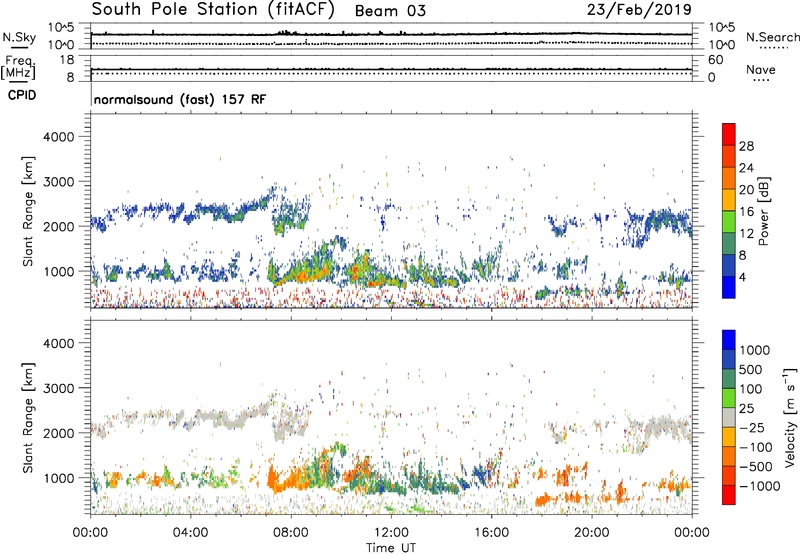
Task: Click the '08:00' time tick label
Action: point(291,532)
